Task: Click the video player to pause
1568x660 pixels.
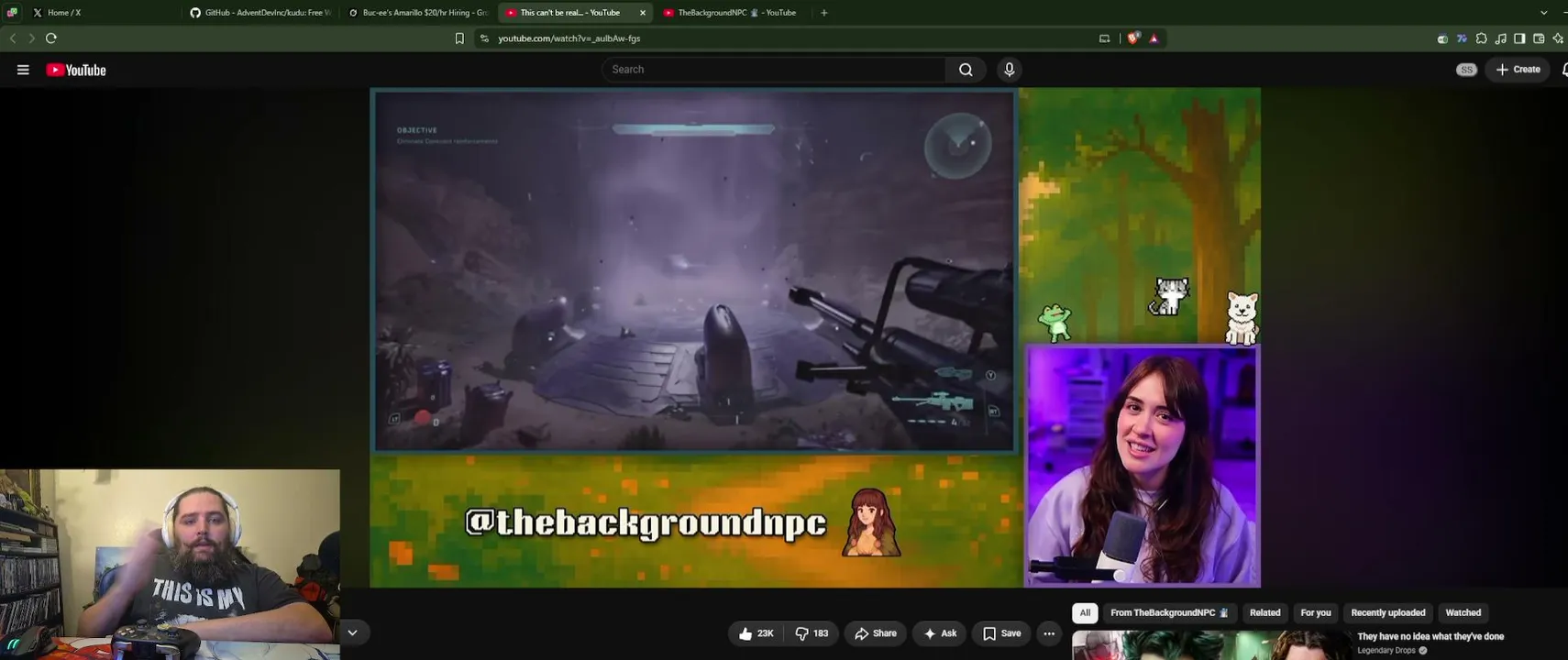Action: click(x=815, y=337)
